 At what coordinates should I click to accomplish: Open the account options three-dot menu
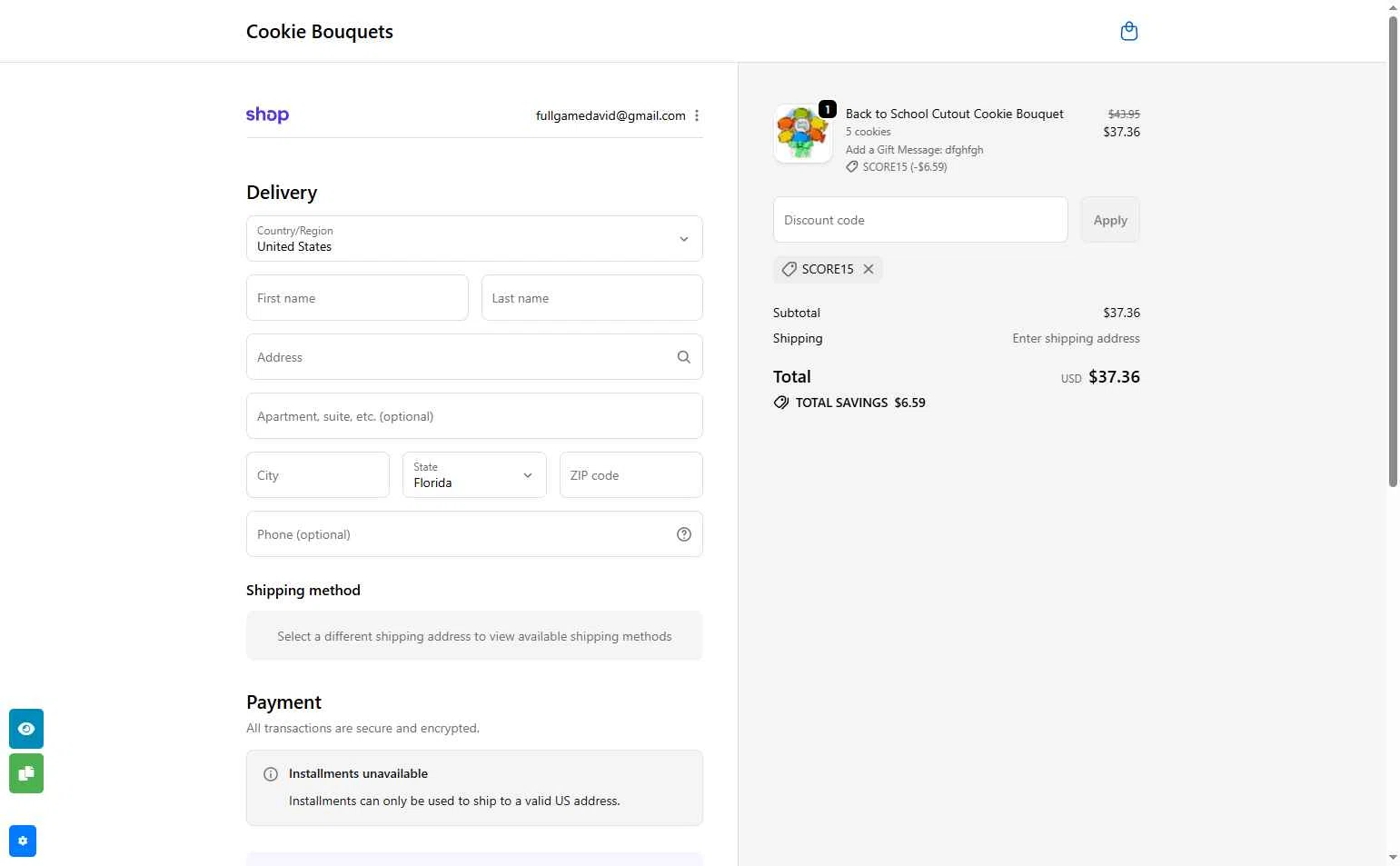click(x=697, y=115)
